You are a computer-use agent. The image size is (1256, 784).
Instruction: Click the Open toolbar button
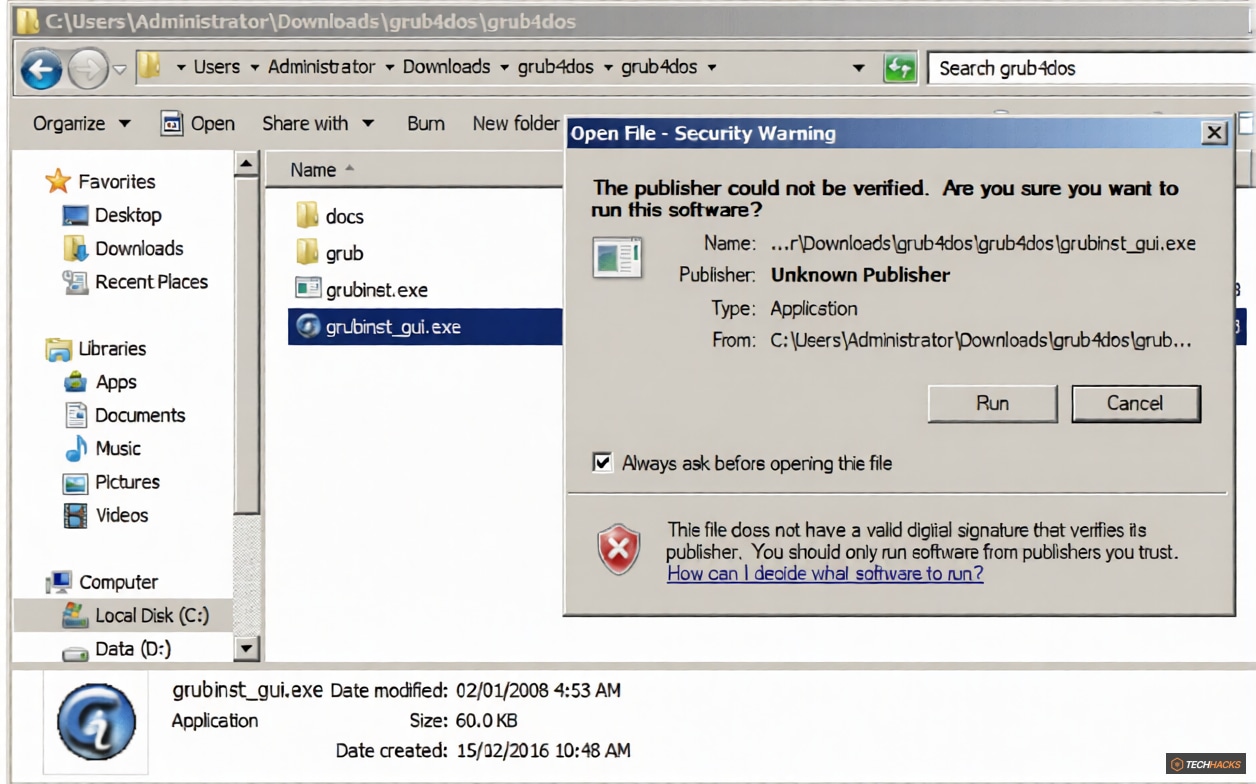pyautogui.click(x=198, y=123)
